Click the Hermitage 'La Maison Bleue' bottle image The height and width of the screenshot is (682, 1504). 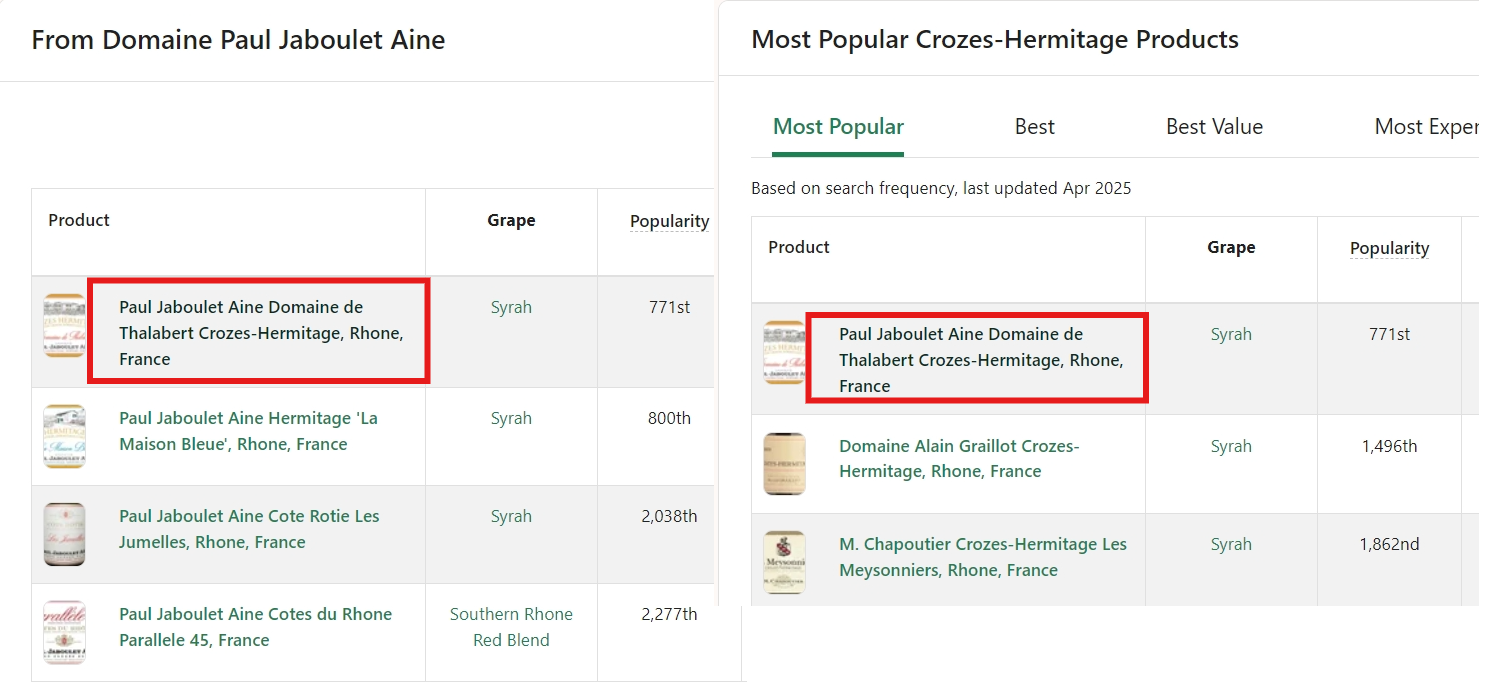[x=64, y=436]
